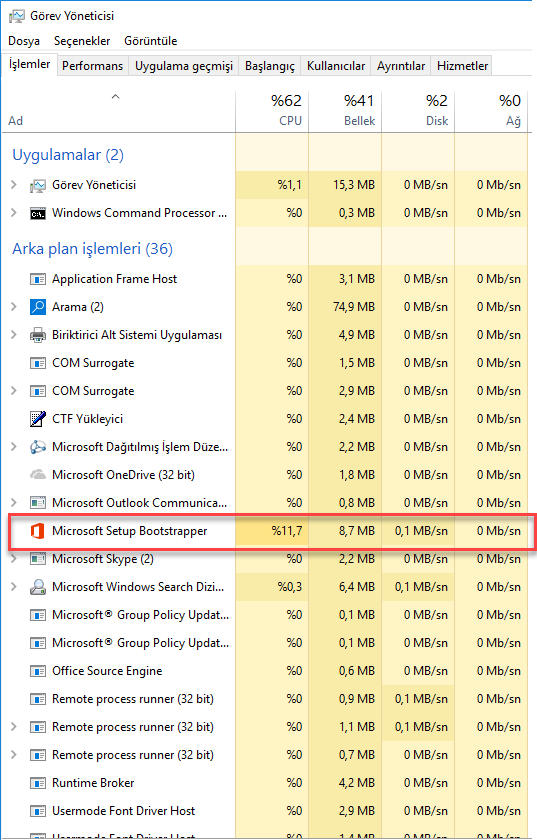Open the Hizmetler tab

tap(463, 66)
